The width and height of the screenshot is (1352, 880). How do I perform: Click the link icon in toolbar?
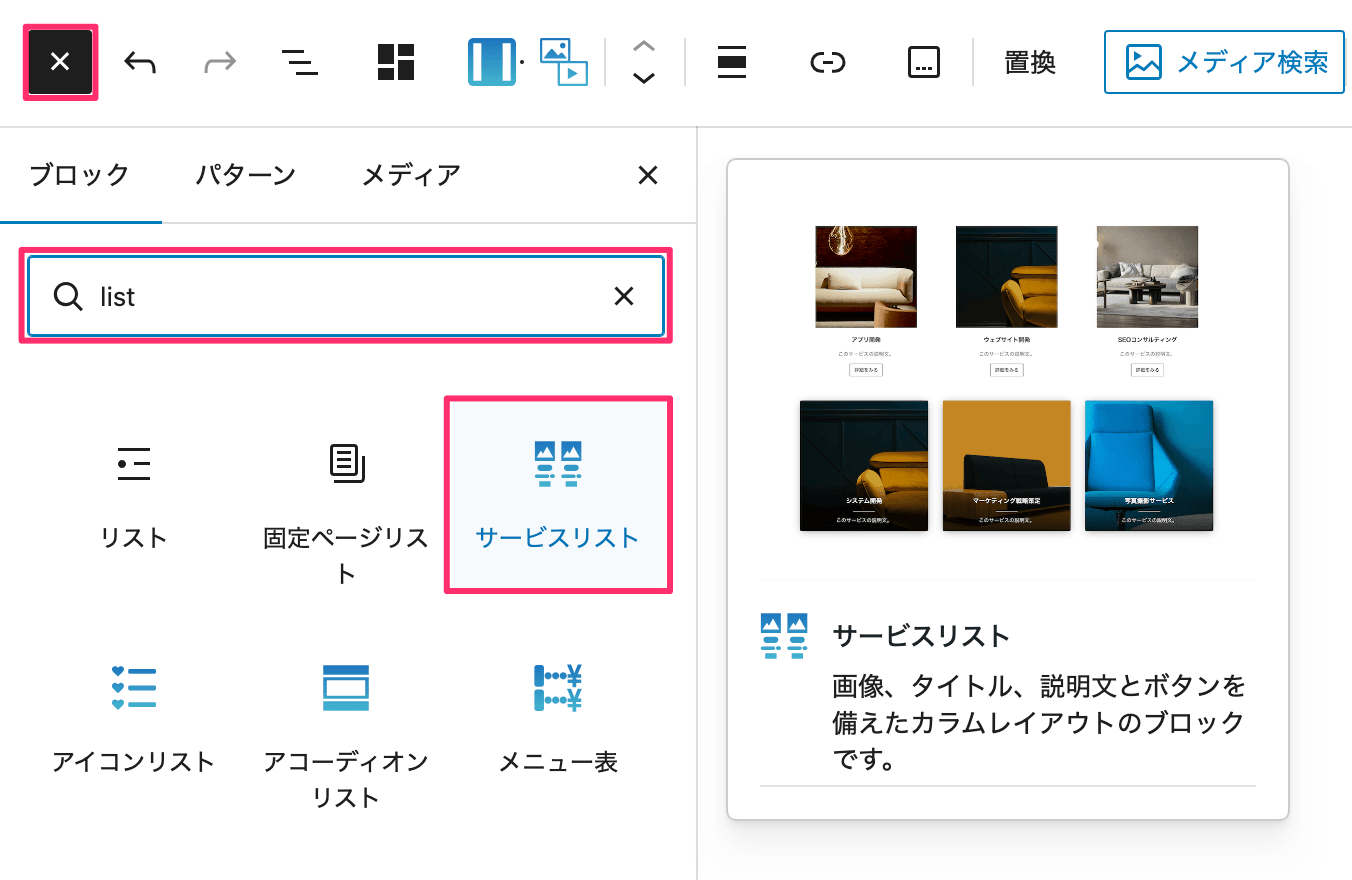(827, 62)
